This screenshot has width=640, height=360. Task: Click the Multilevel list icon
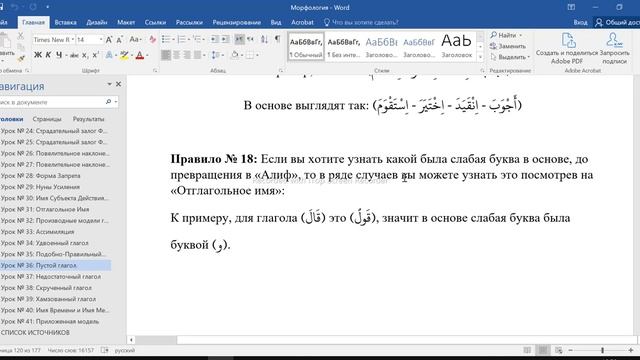(x=199, y=39)
